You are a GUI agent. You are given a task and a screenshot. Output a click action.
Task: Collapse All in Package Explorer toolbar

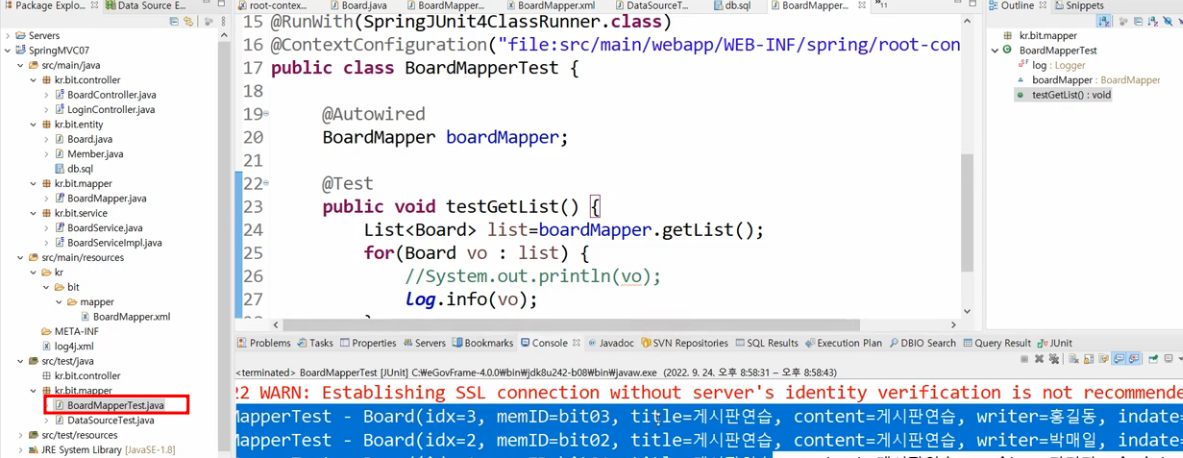tap(174, 21)
